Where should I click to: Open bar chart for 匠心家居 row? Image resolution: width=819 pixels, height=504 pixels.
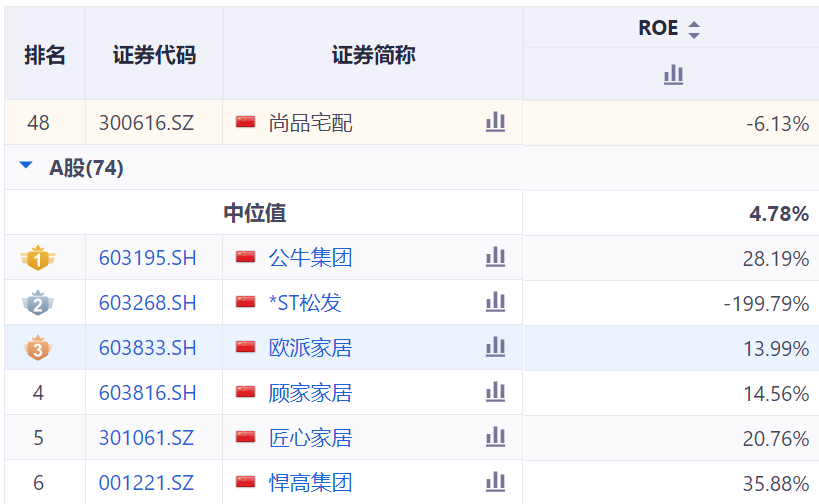[x=495, y=437]
